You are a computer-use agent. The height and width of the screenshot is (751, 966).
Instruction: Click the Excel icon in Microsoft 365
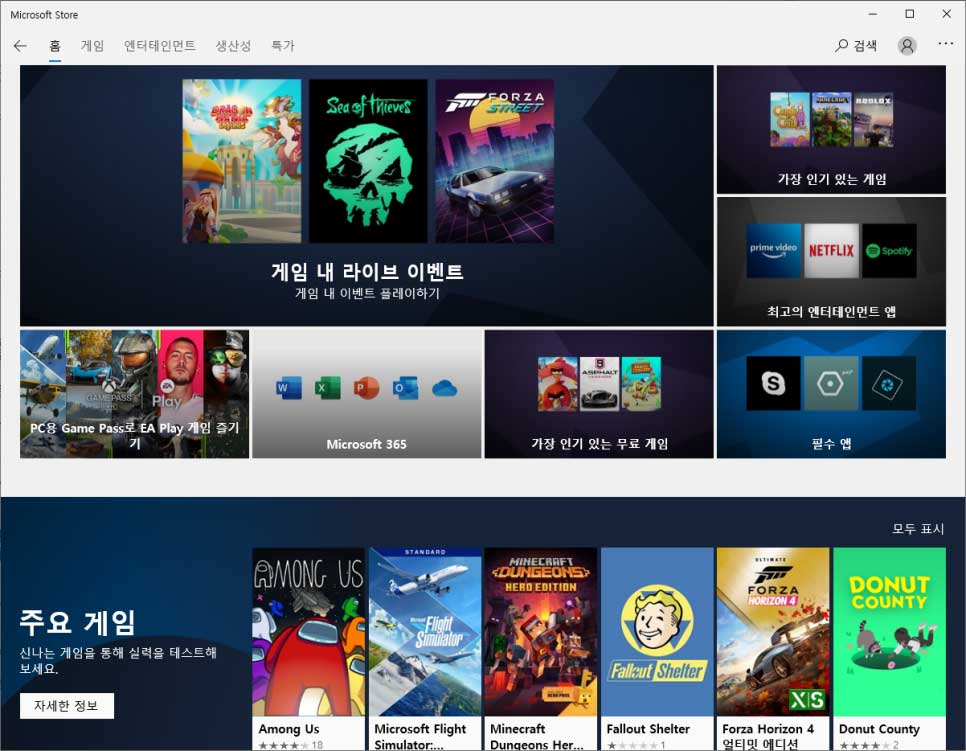coord(327,388)
